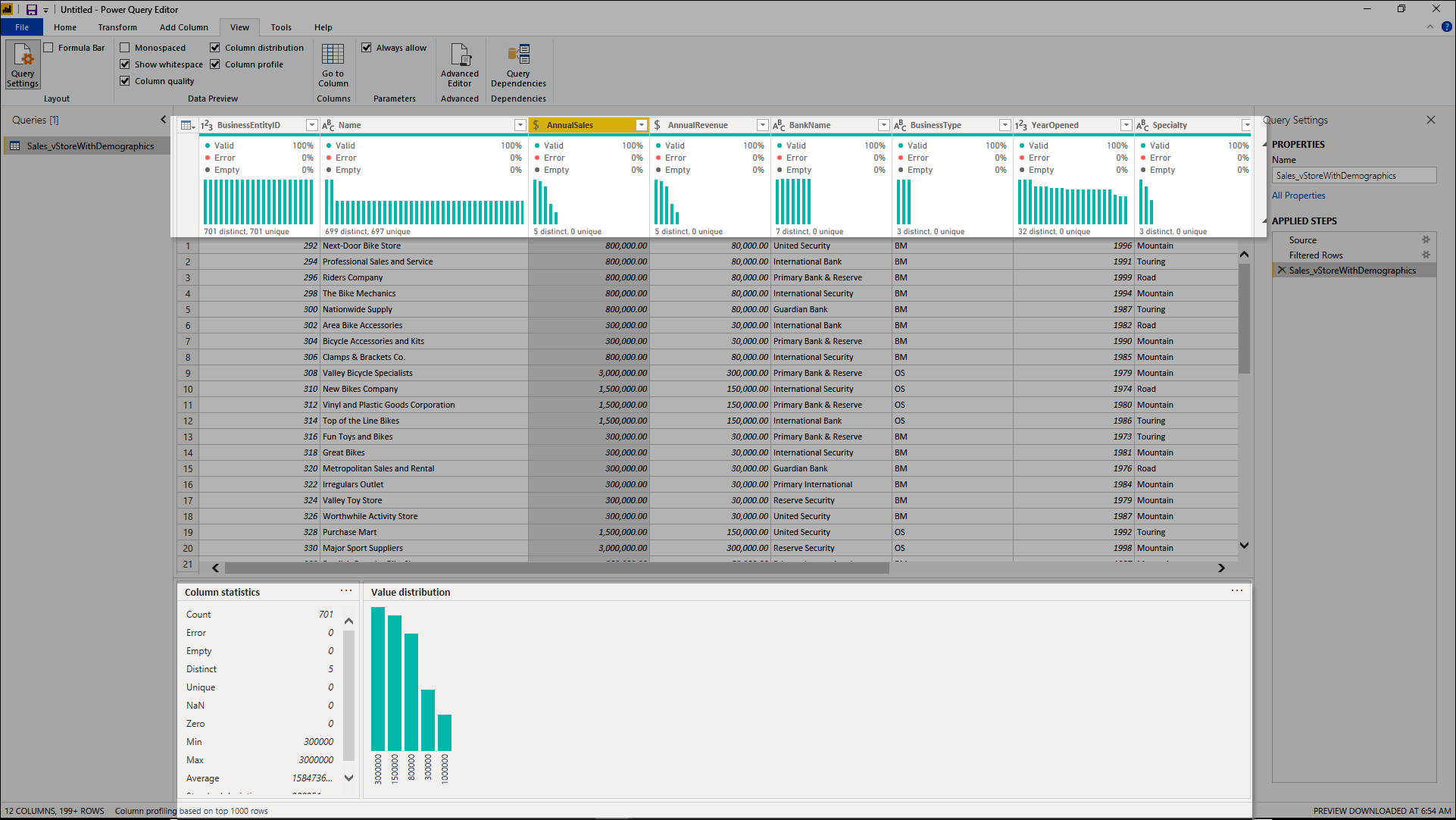
Task: Toggle the Column profile checkbox
Action: pos(216,64)
